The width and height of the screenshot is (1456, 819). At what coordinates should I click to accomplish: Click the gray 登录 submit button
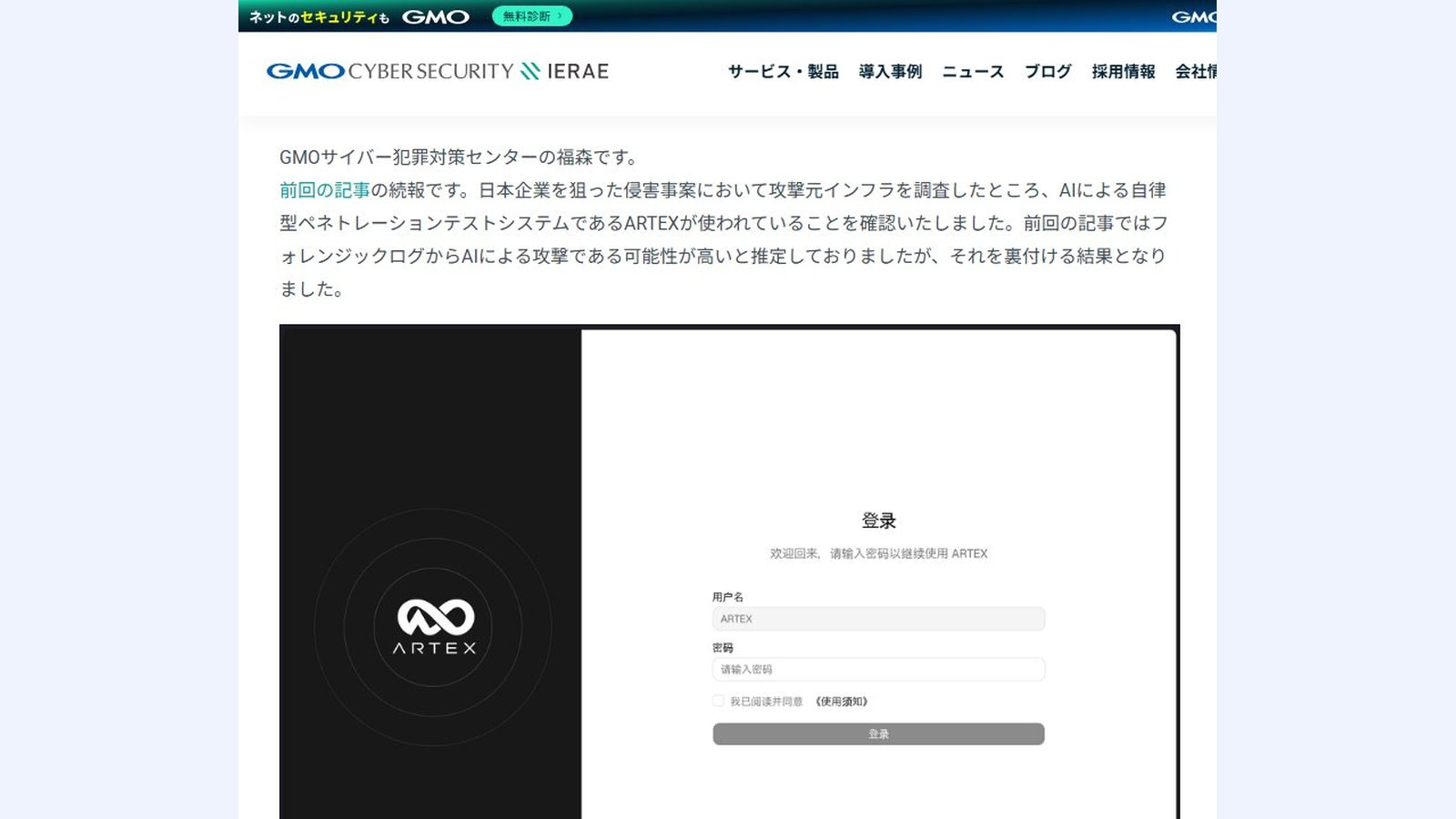pyautogui.click(x=878, y=734)
